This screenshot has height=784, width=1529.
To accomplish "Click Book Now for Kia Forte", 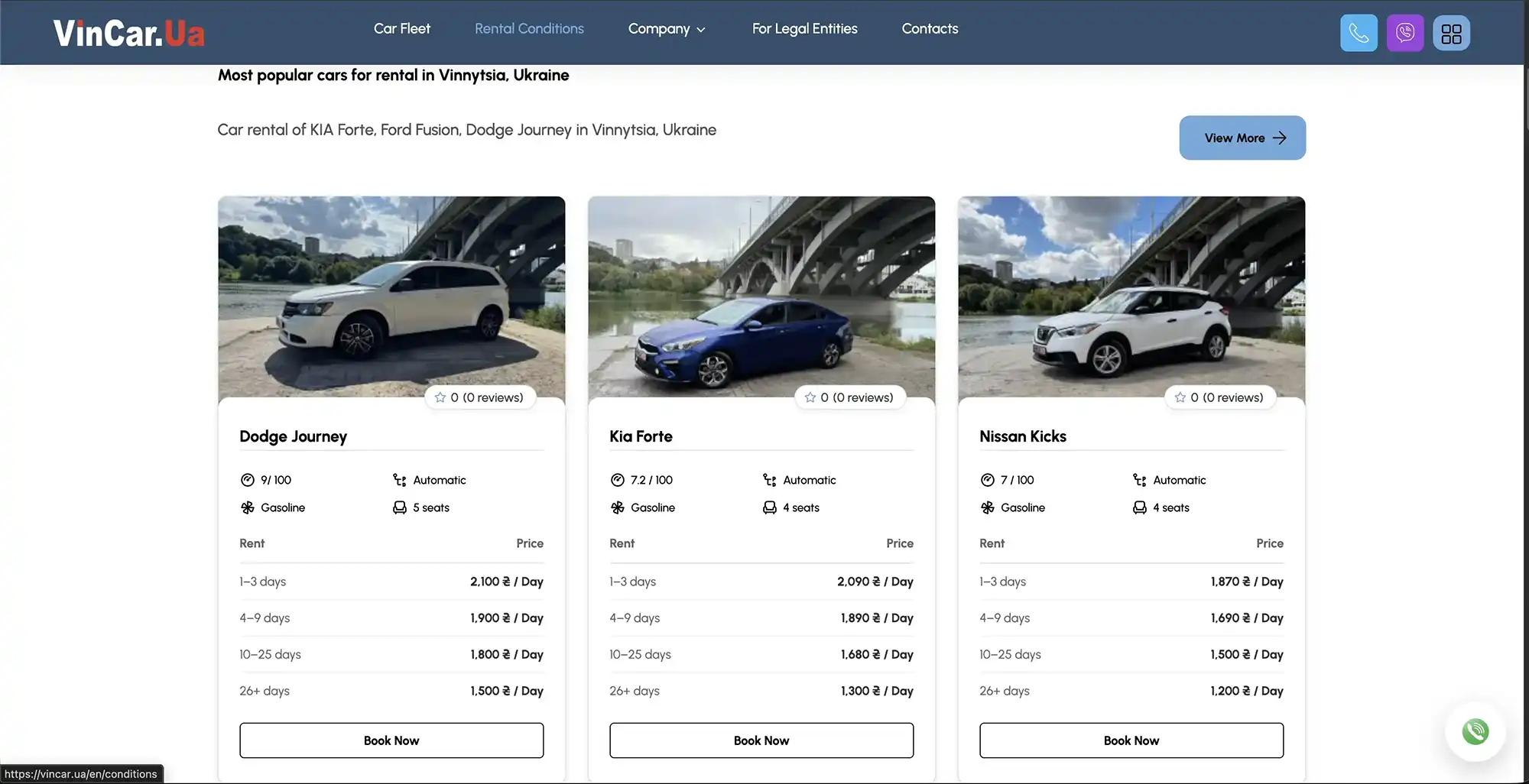I will (761, 740).
